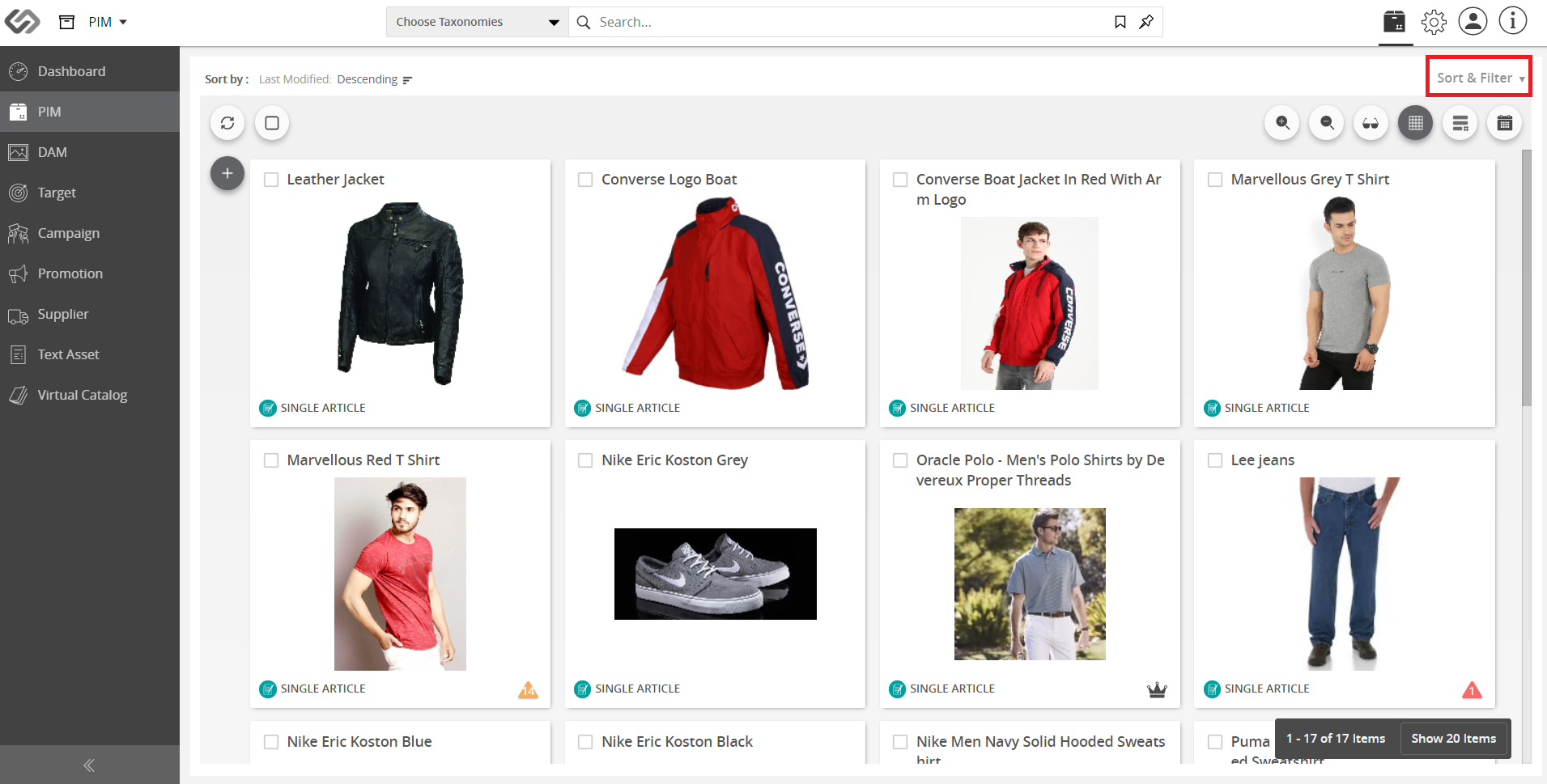Click the pin icon in search bar

click(1146, 22)
